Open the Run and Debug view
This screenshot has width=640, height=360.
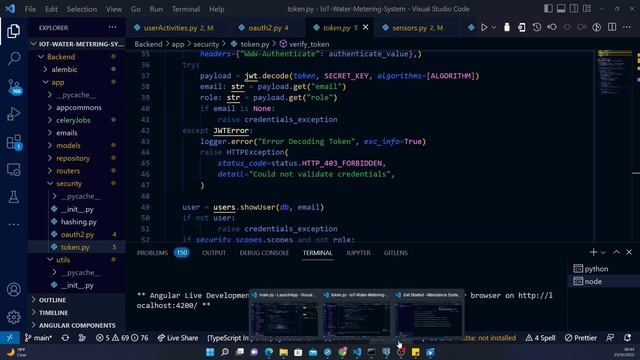pyautogui.click(x=13, y=114)
